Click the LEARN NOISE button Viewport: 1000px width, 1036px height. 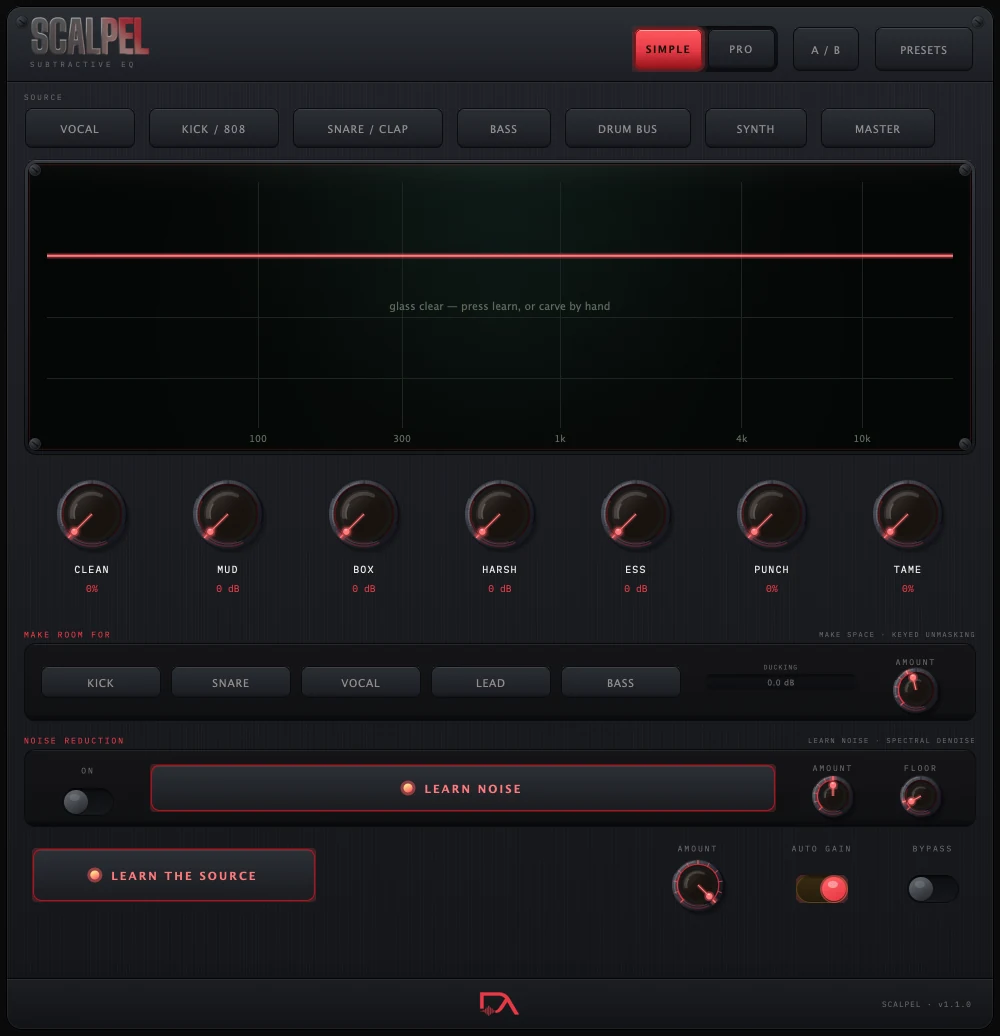(462, 788)
